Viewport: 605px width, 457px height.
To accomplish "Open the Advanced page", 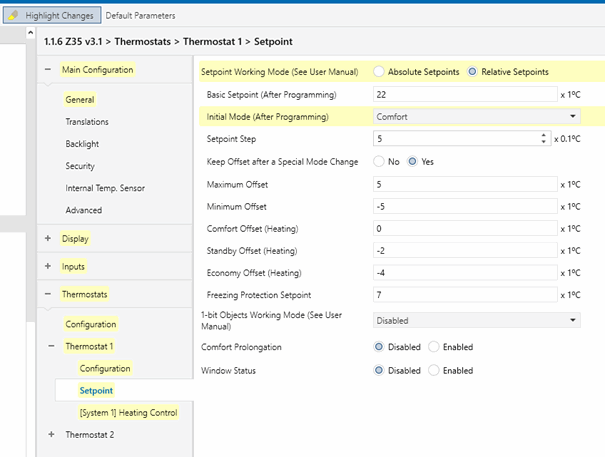I will [x=84, y=210].
